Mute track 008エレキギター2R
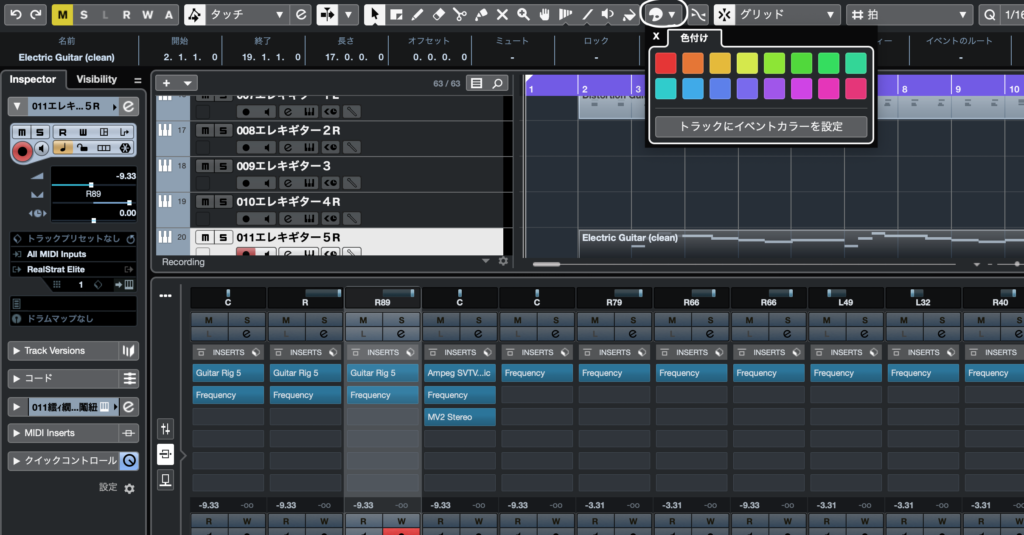 (x=204, y=130)
